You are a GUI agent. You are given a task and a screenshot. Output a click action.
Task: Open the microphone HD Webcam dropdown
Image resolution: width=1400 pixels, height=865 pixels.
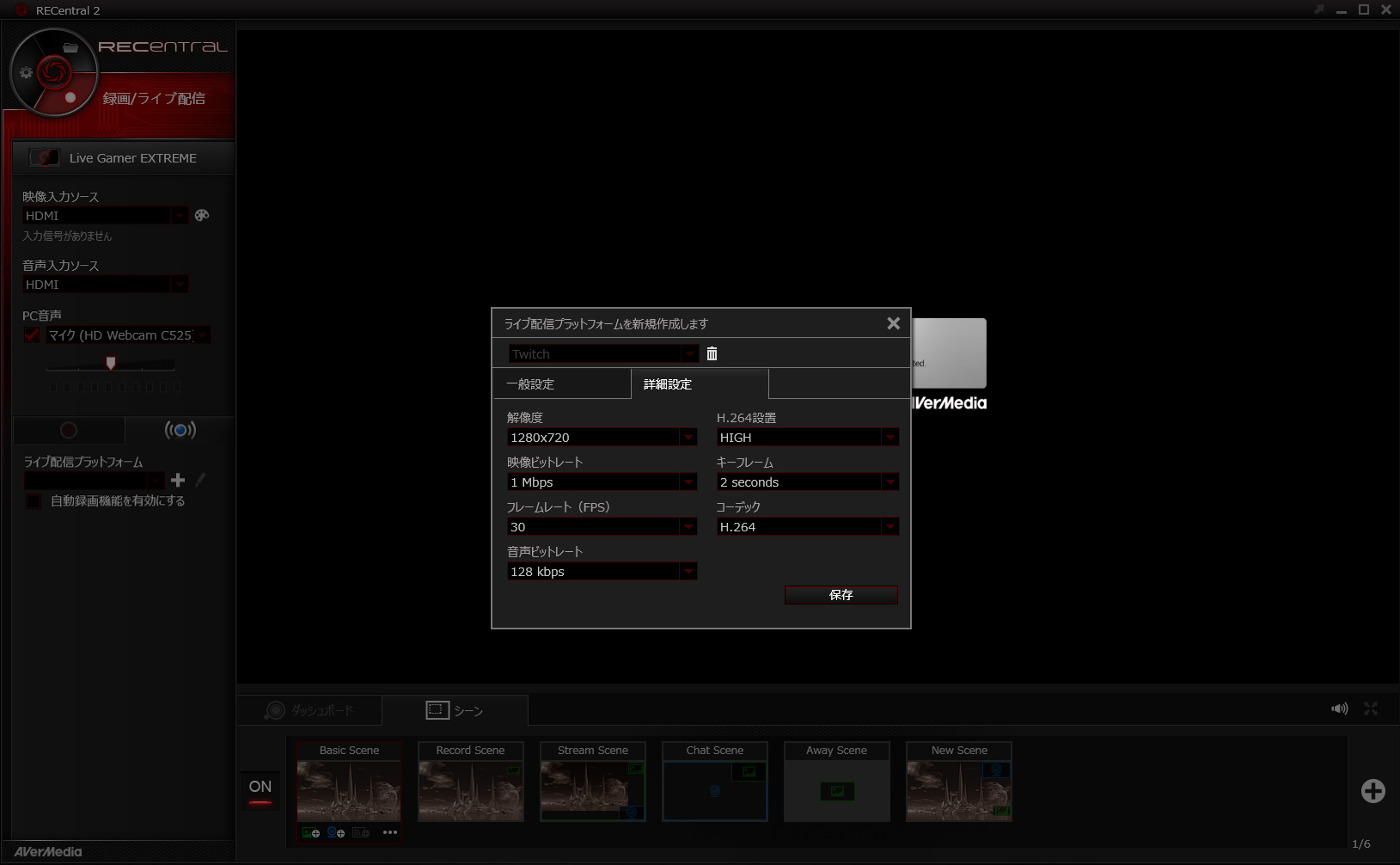coord(202,335)
